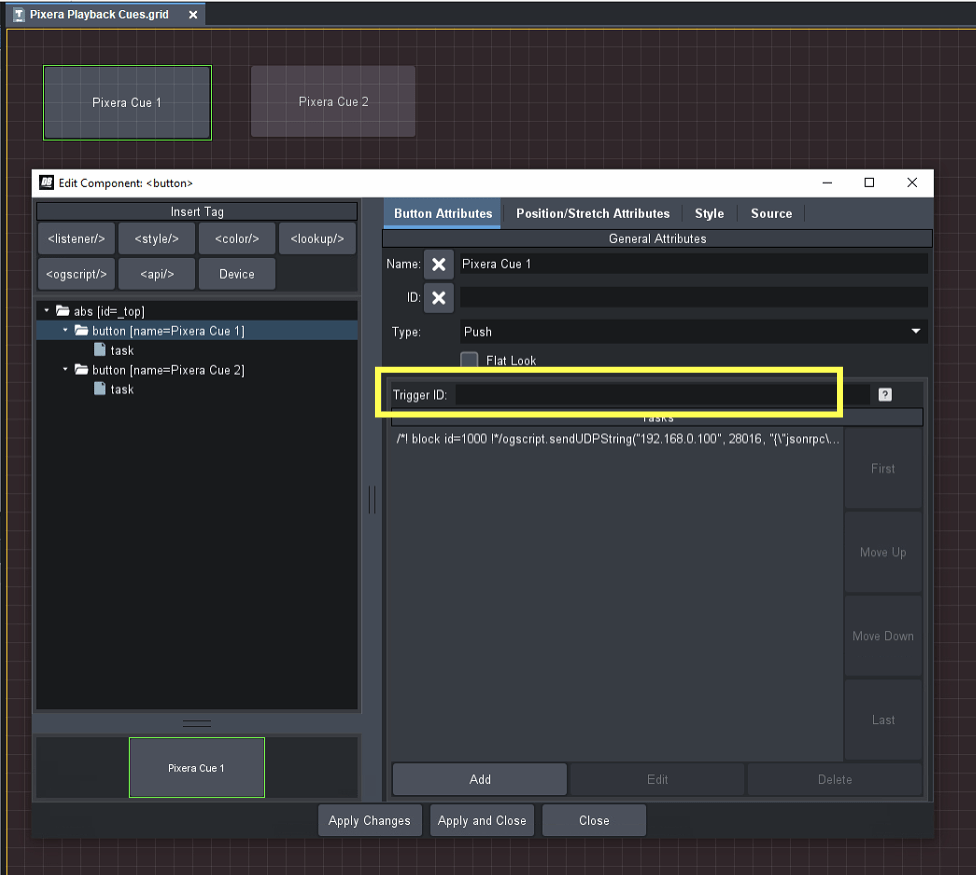The image size is (976, 875).
Task: Click the Add task button
Action: pos(480,779)
